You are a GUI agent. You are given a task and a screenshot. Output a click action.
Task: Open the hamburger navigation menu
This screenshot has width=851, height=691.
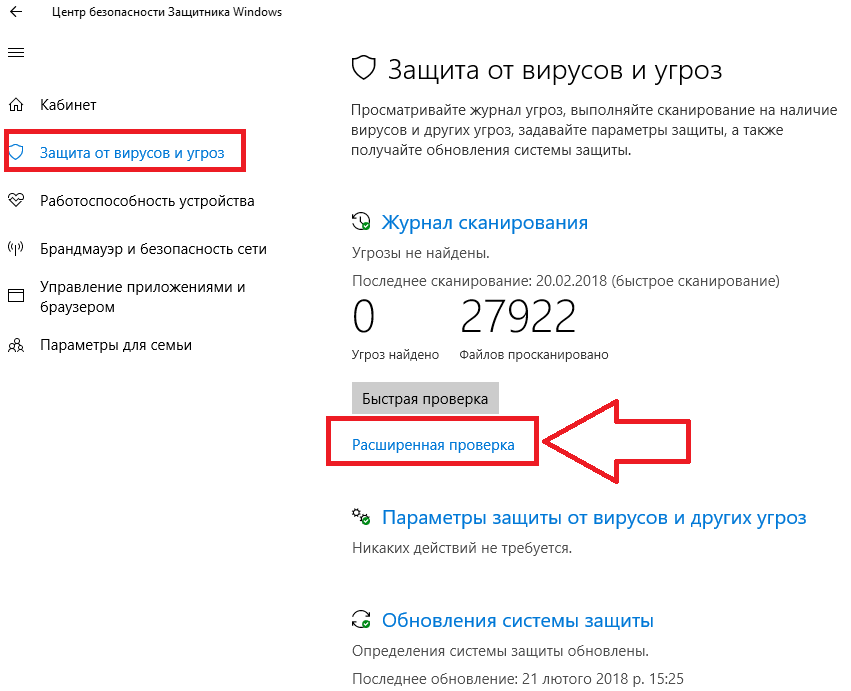tap(16, 52)
